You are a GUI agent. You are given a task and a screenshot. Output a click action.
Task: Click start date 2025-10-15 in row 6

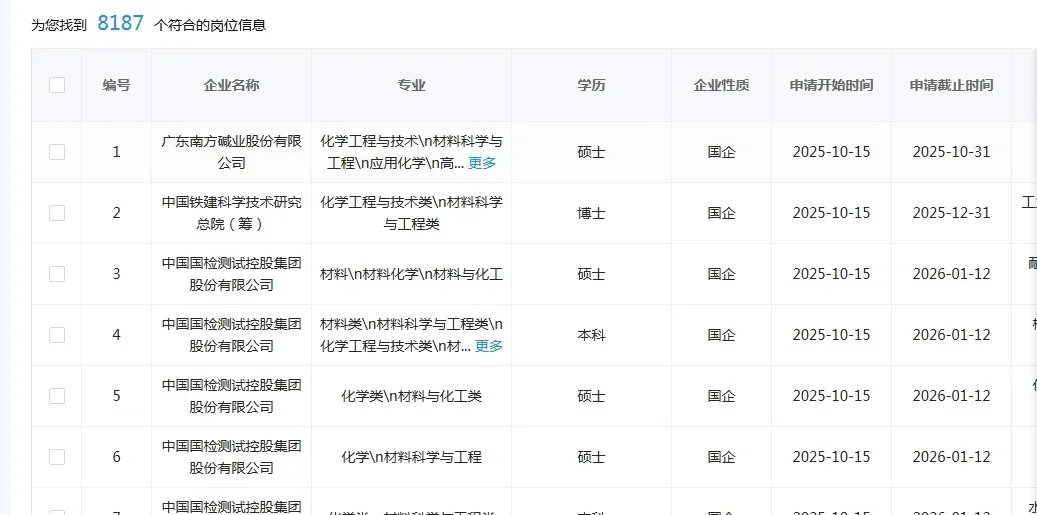[831, 456]
